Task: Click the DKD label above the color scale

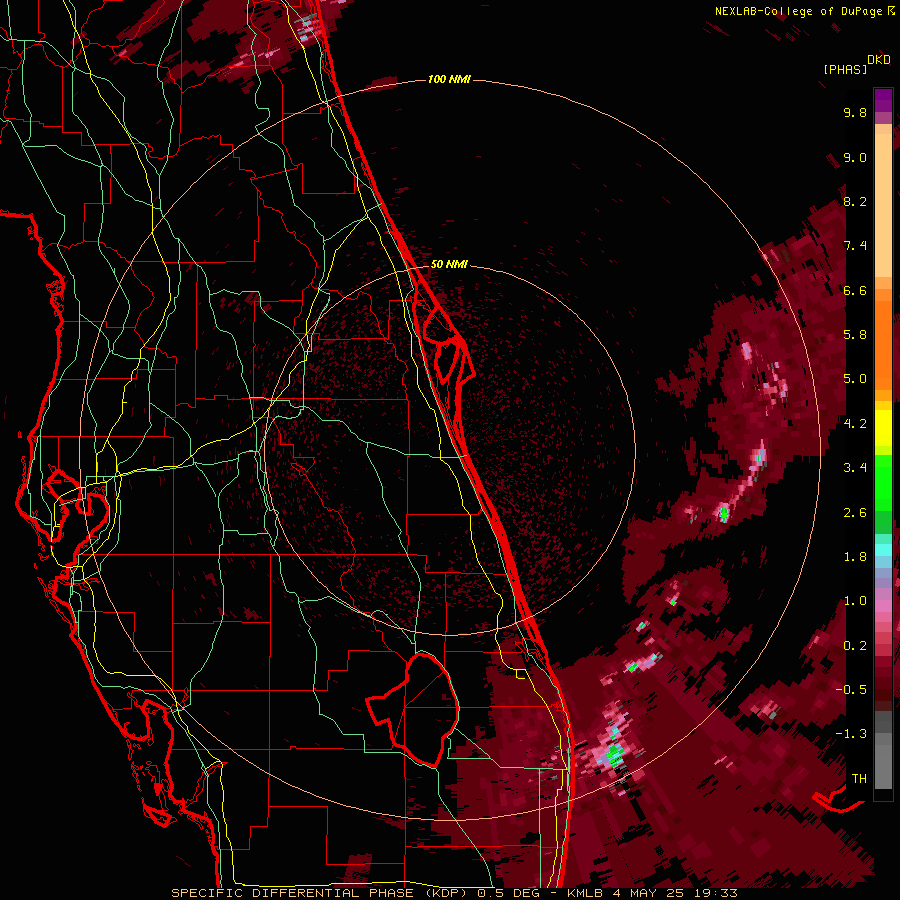Action: [879, 60]
